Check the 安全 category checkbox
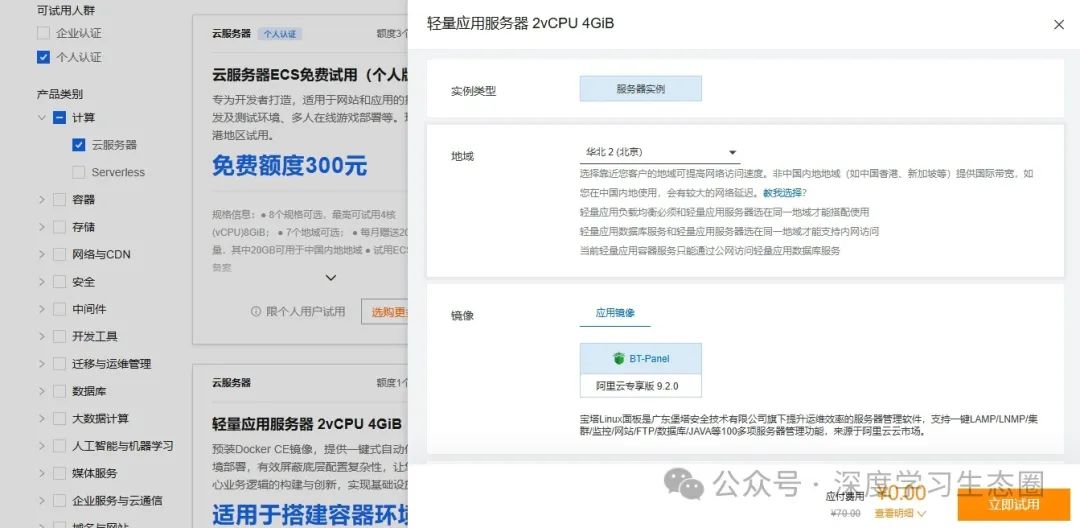 click(x=59, y=282)
